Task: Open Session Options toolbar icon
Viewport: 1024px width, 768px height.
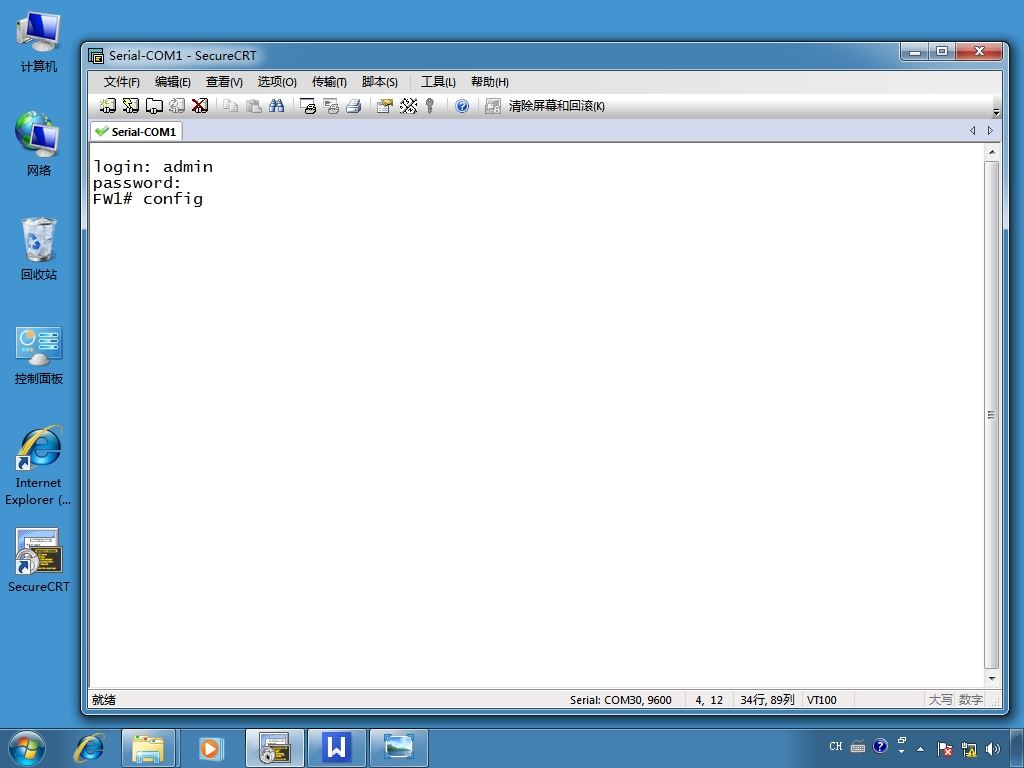Action: coord(385,106)
